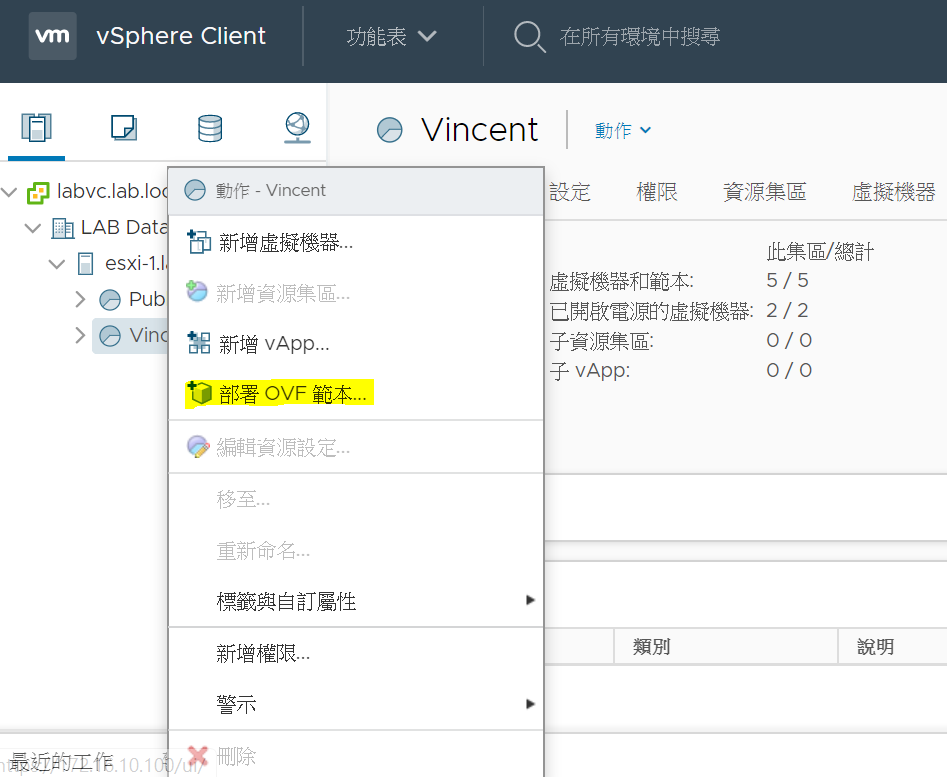Switch to the 資源集區 tab
Viewport: 947px width, 777px height.
[765, 192]
